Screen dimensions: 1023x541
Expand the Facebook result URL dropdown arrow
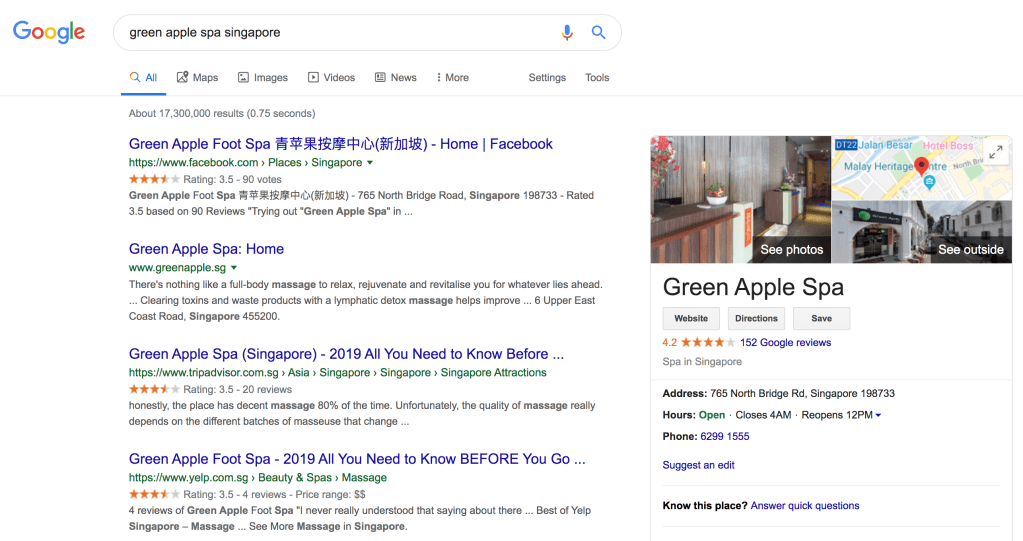click(x=370, y=162)
